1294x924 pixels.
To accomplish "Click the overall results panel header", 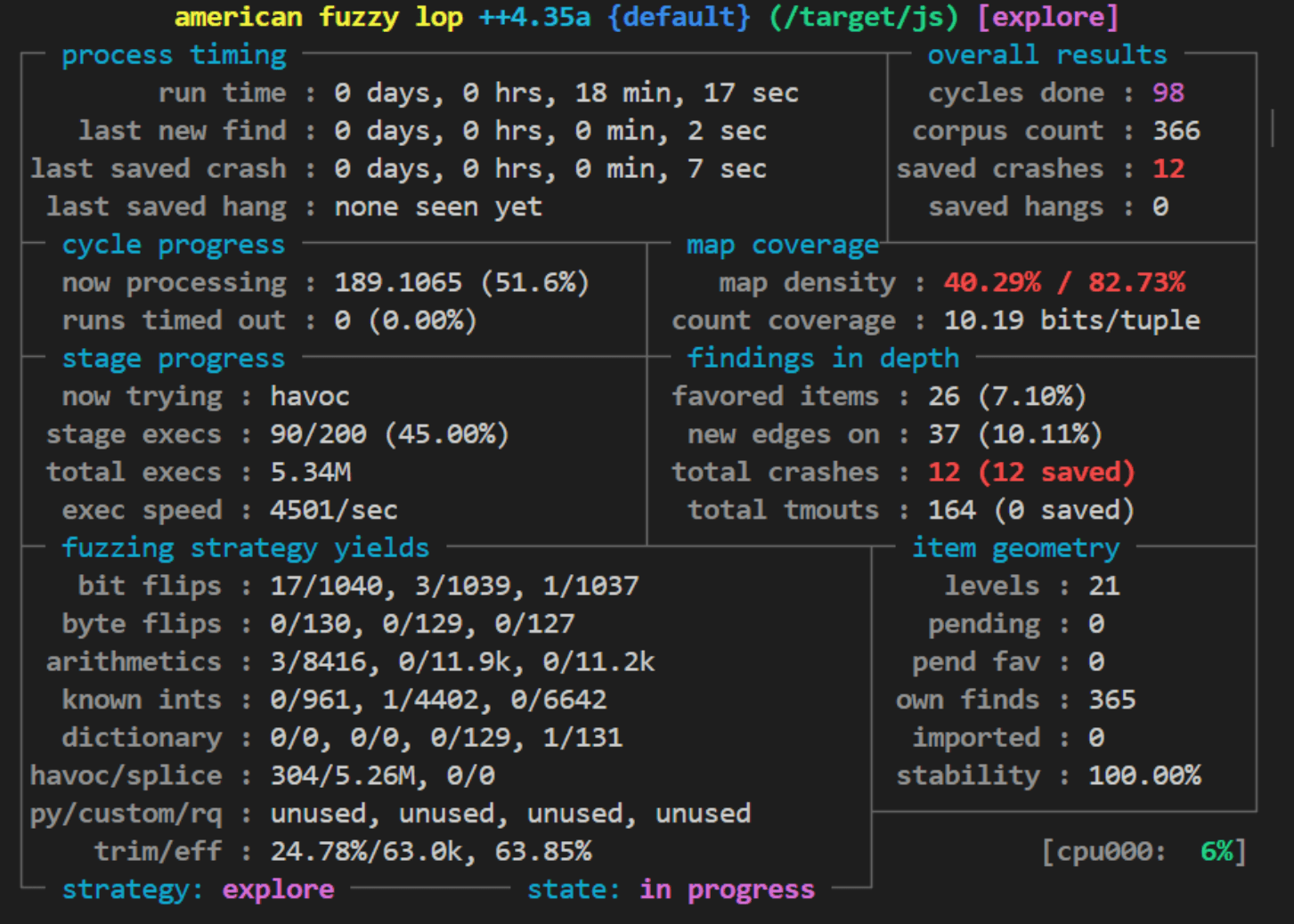I will click(1046, 54).
